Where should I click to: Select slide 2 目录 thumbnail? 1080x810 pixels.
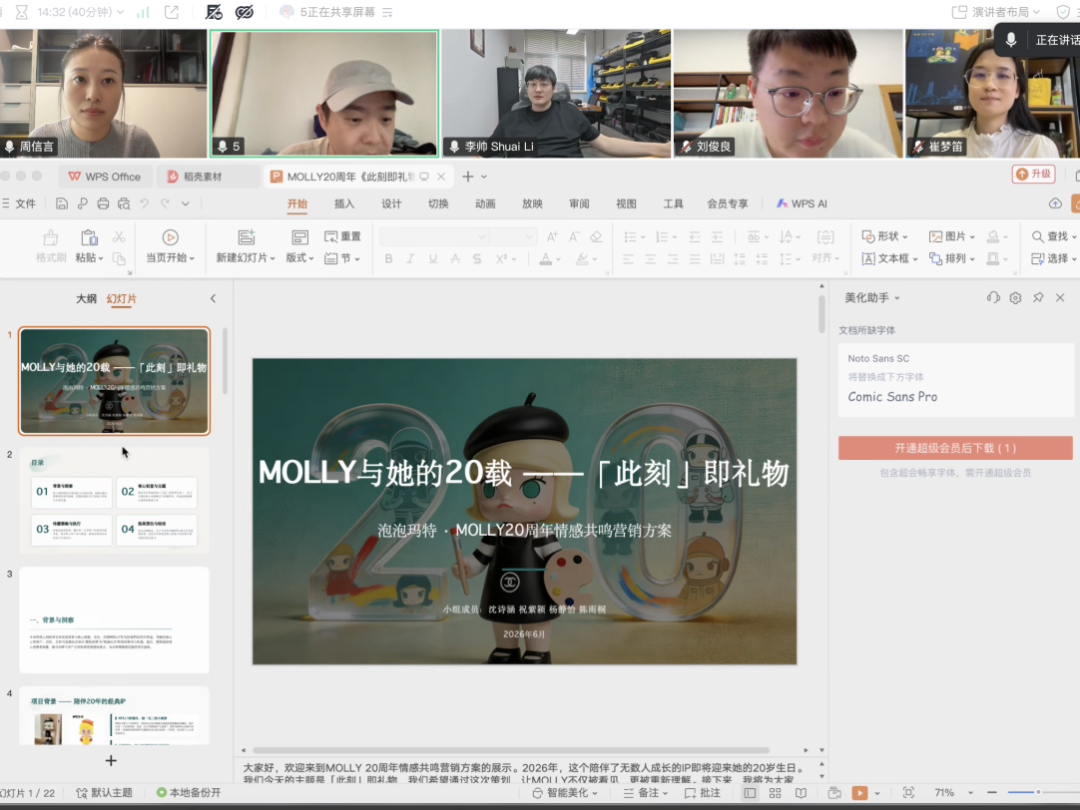(x=114, y=500)
